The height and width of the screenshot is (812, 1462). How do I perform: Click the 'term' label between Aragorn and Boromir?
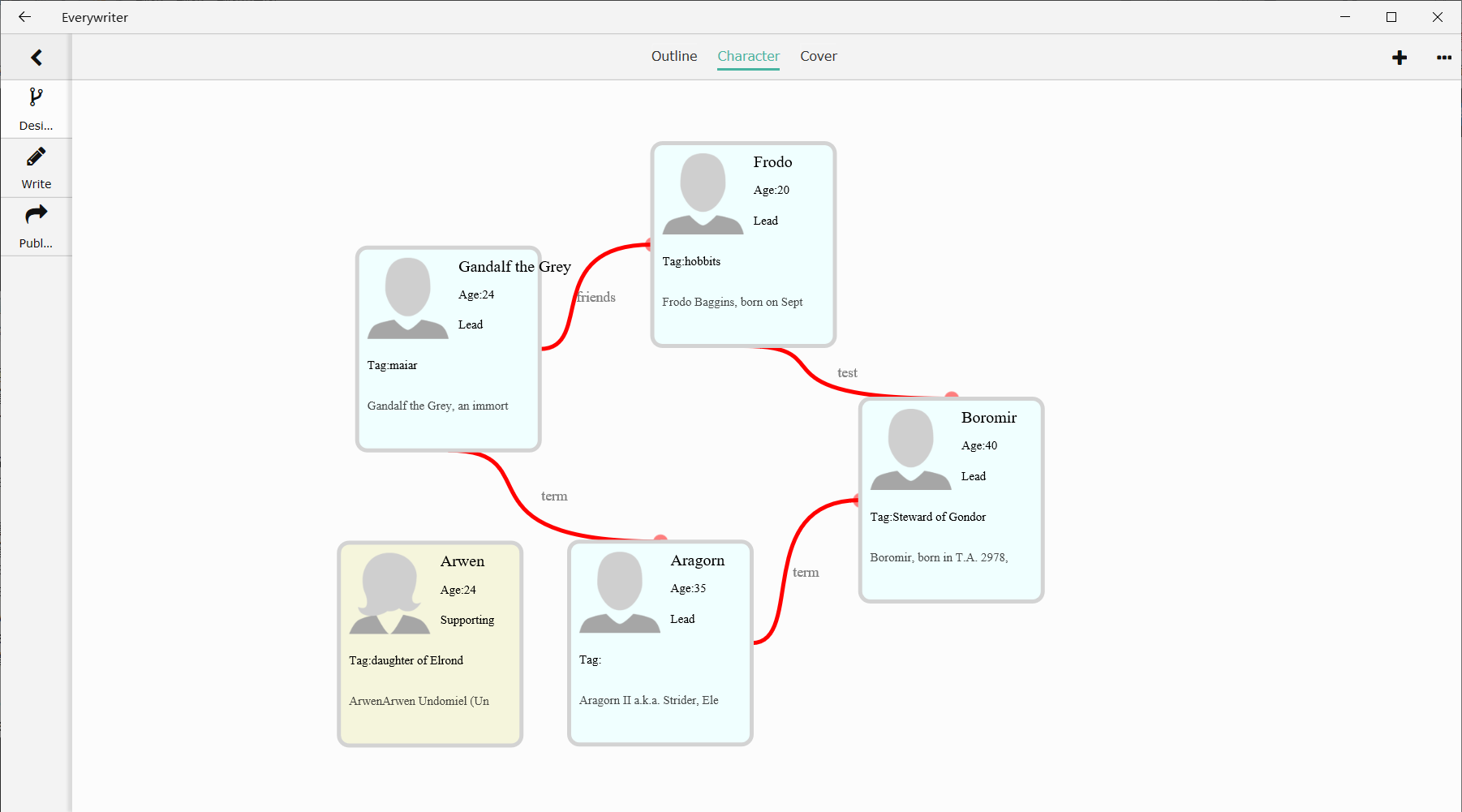coord(806,573)
